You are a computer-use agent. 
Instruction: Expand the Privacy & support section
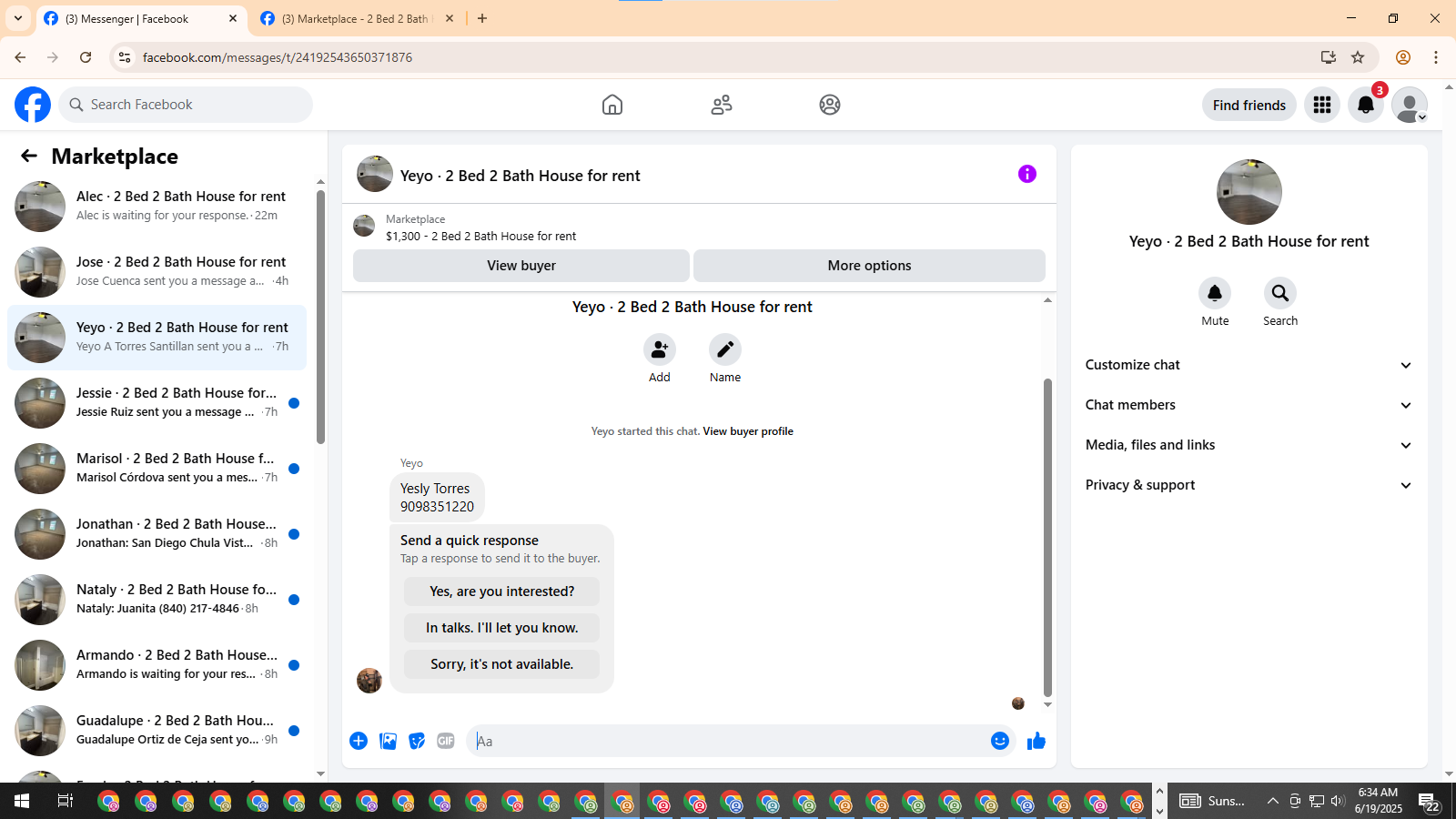pos(1249,485)
